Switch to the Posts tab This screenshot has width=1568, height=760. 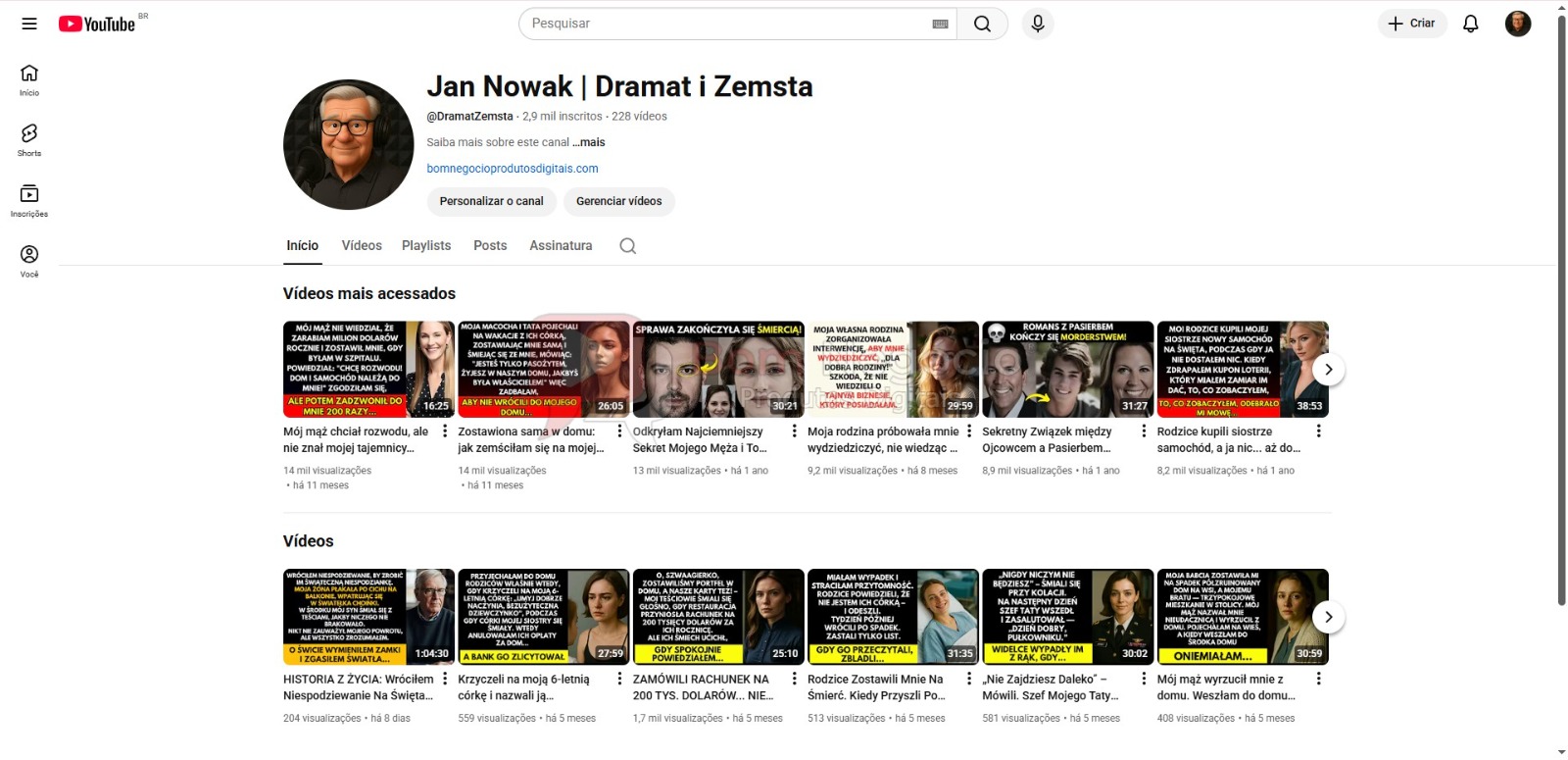pos(490,246)
